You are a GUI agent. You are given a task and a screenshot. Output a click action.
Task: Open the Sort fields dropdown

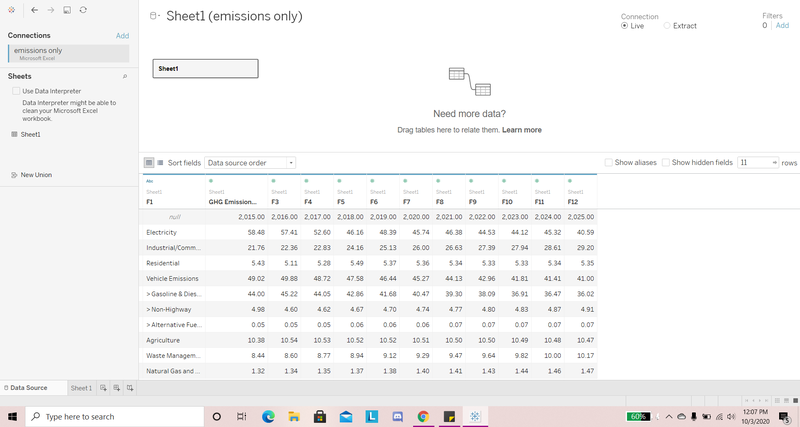click(250, 163)
